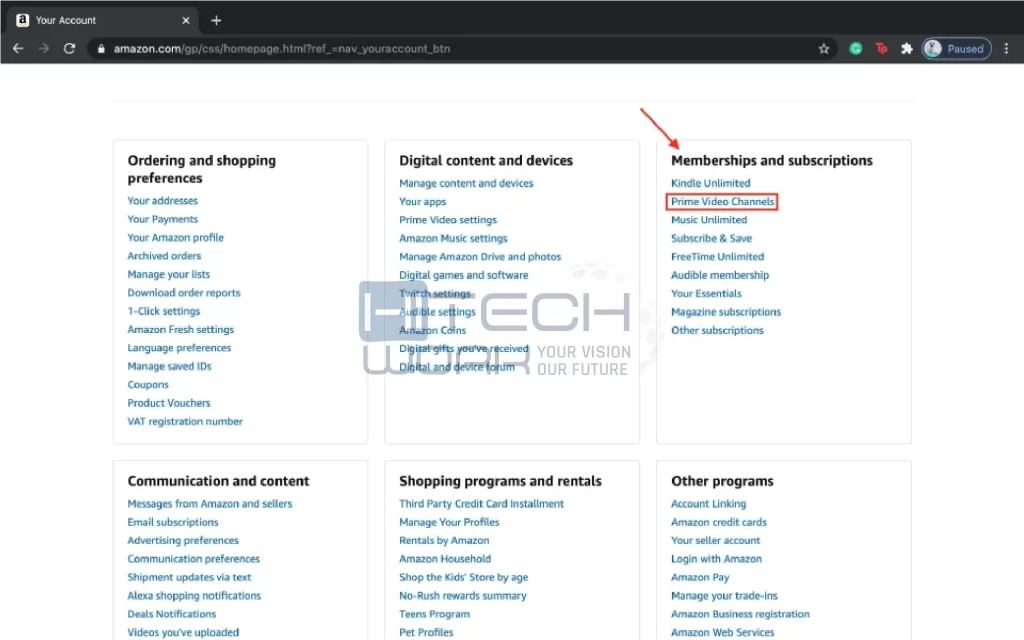Open Your apps link
Image resolution: width=1024 pixels, height=640 pixels.
click(x=423, y=201)
